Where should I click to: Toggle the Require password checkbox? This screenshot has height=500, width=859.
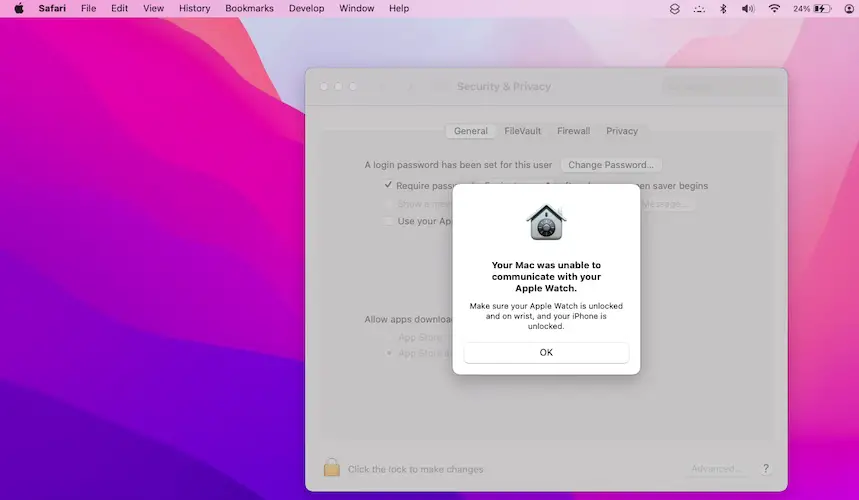389,185
